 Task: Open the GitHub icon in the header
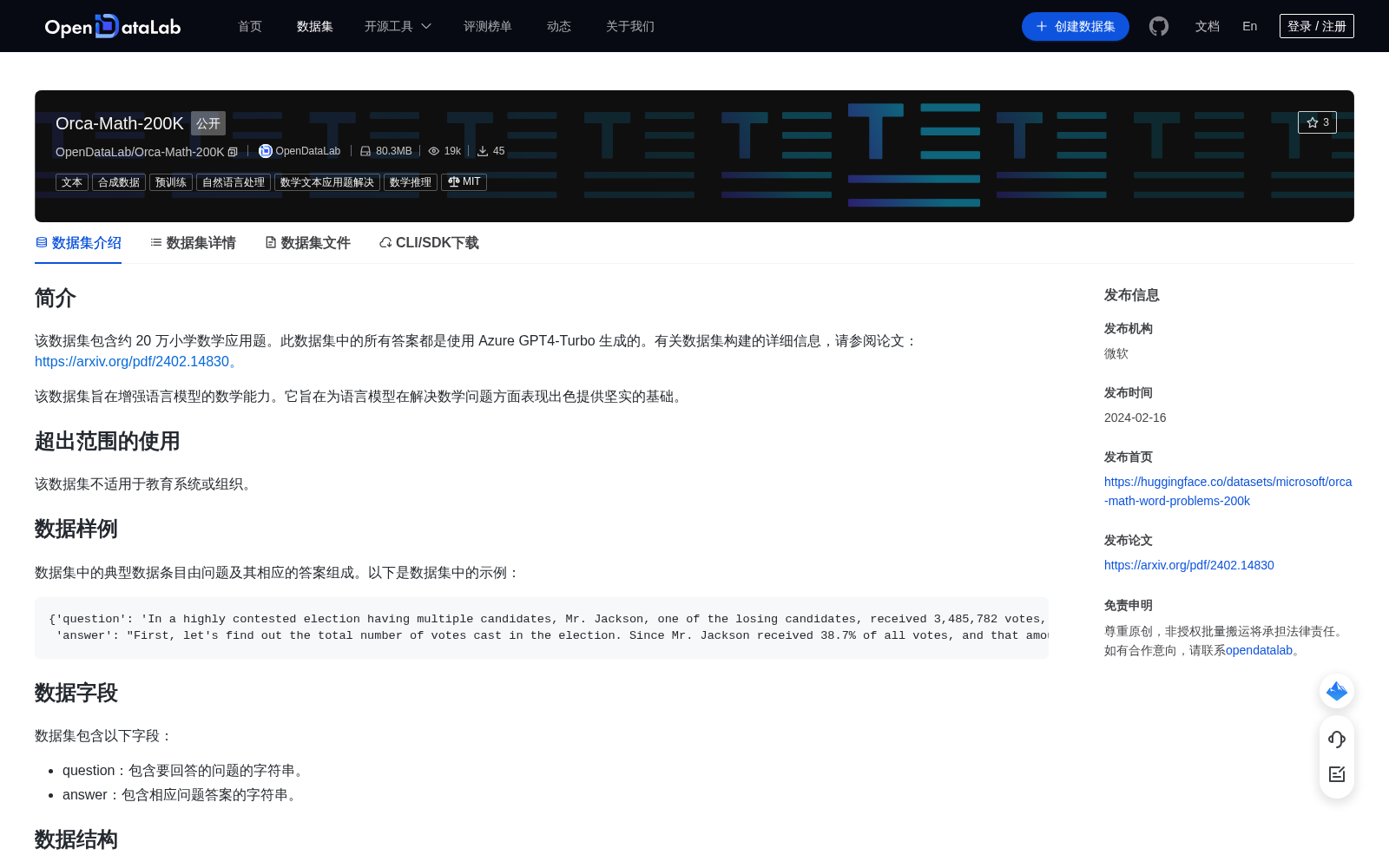pyautogui.click(x=1159, y=26)
